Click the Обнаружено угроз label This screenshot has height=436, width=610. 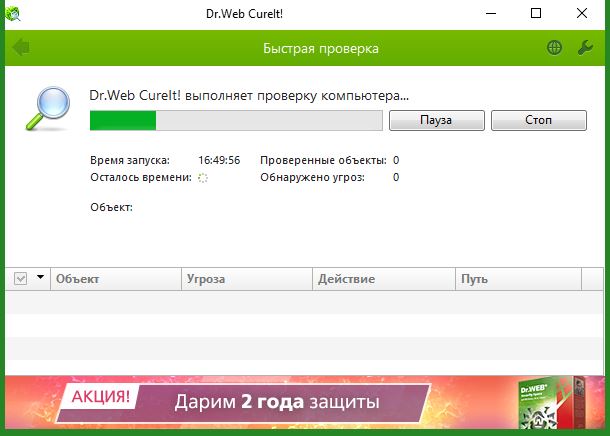[312, 177]
